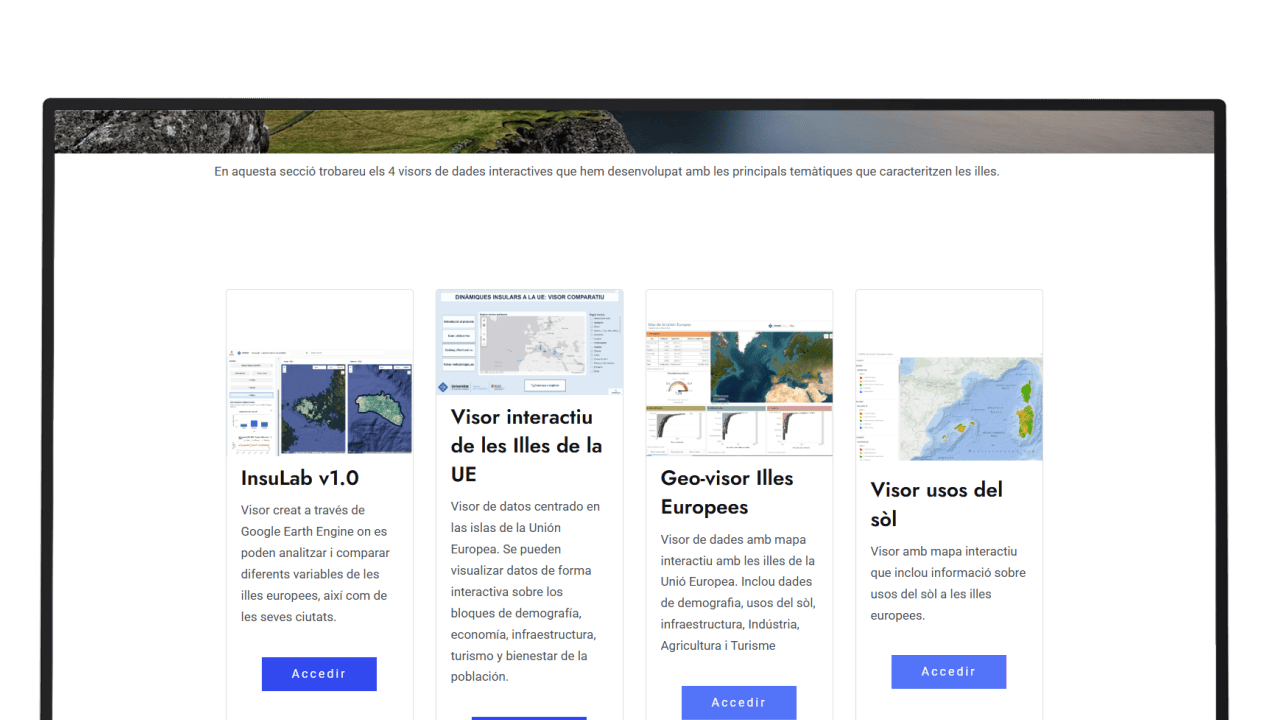Click the InsuLab v1.0 card title

click(300, 478)
